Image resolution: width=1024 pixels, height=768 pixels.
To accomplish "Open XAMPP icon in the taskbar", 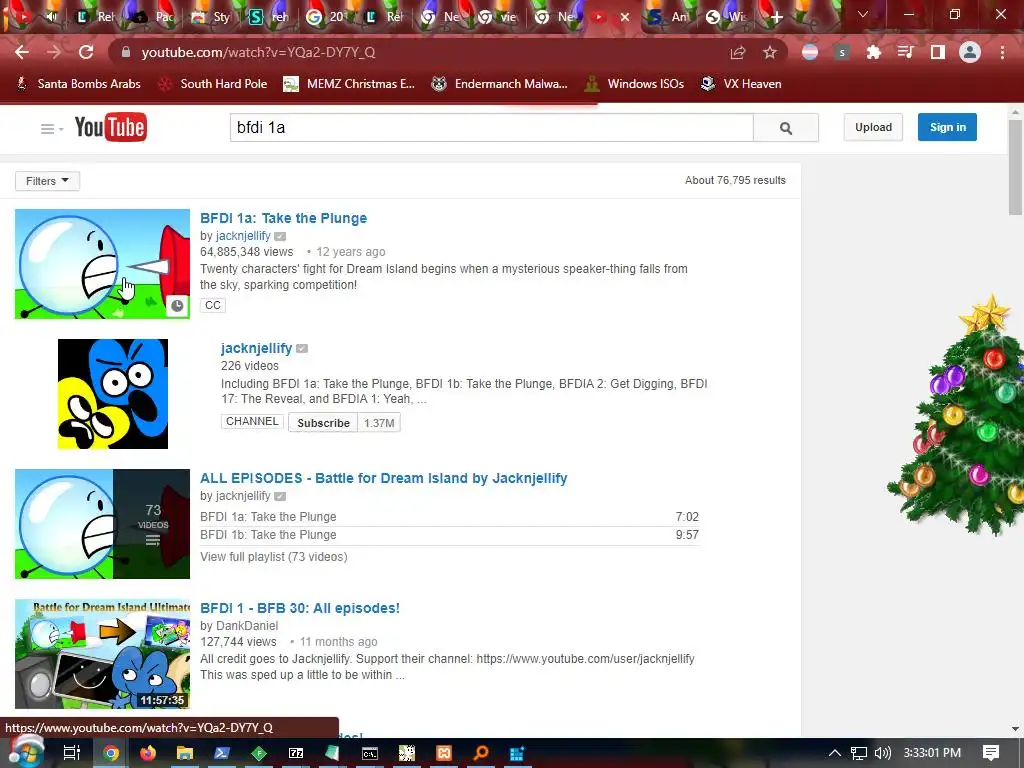I will (444, 753).
